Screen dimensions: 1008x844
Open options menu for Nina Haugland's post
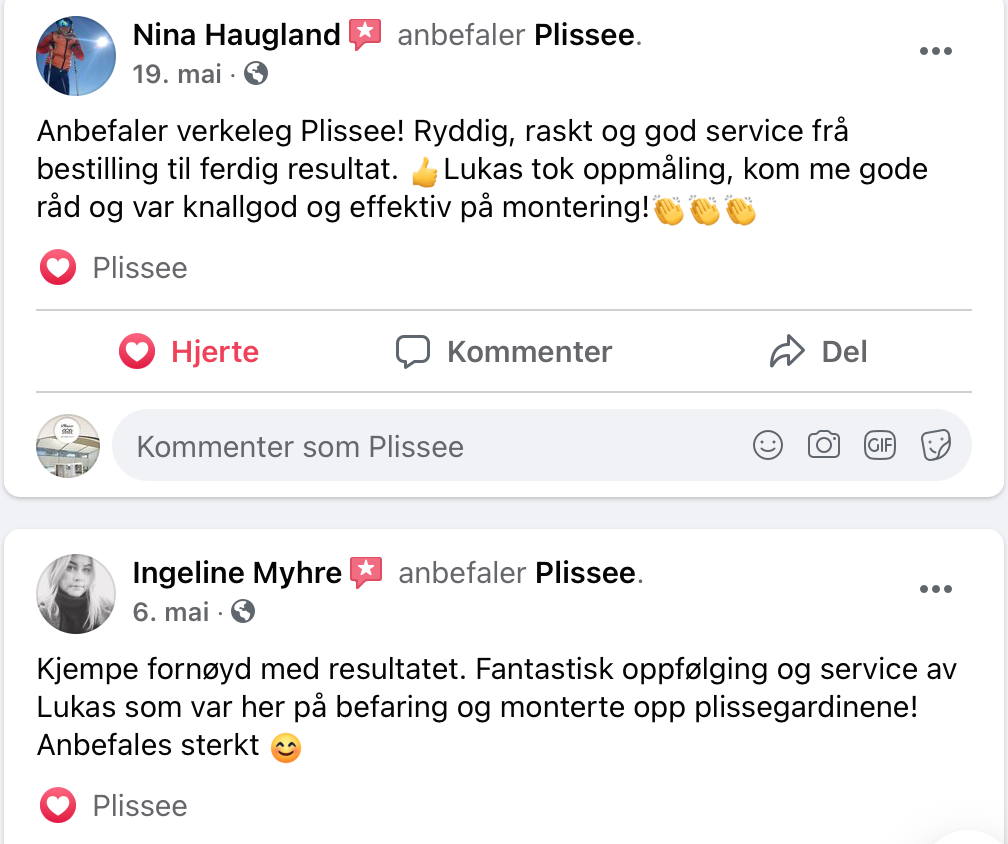tap(935, 53)
